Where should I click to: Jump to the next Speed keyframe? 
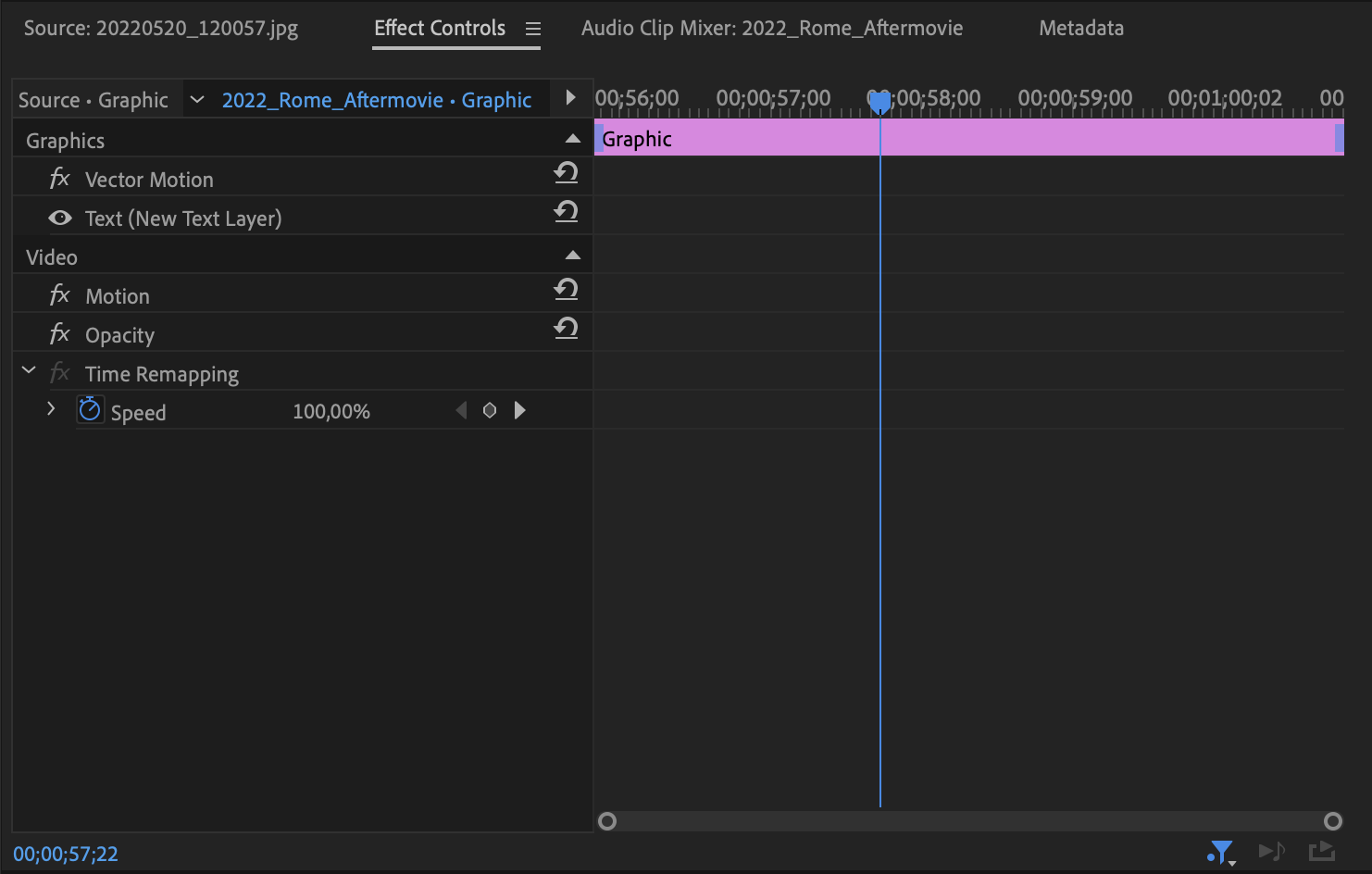pos(519,410)
